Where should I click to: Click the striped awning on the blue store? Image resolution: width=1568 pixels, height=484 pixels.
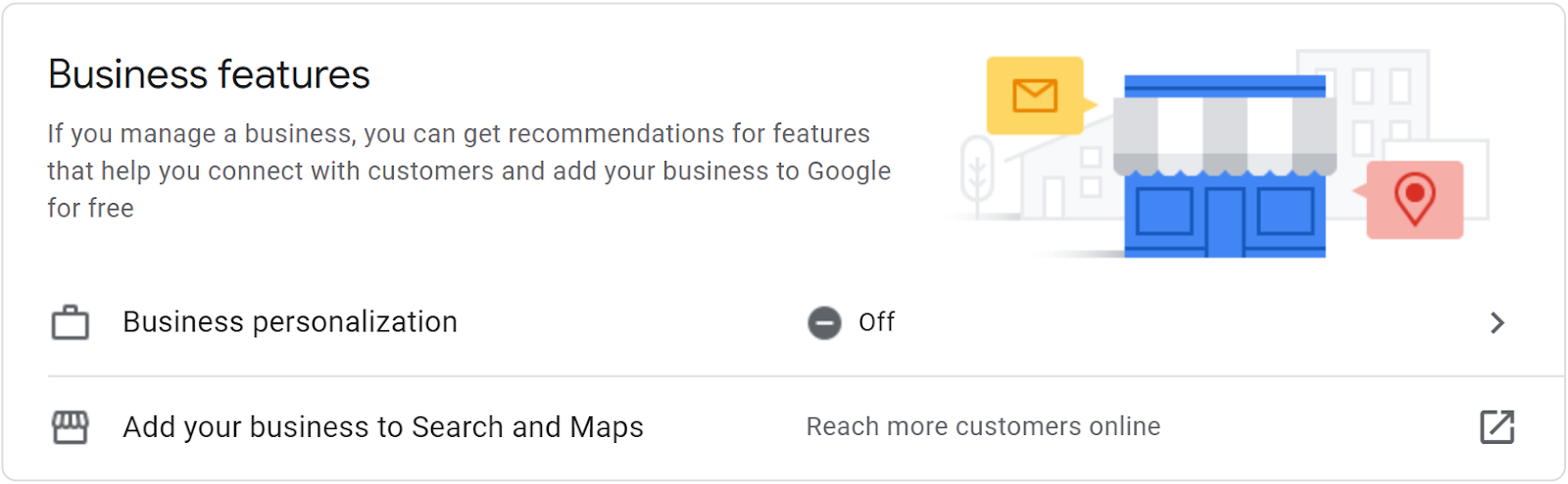1224,134
